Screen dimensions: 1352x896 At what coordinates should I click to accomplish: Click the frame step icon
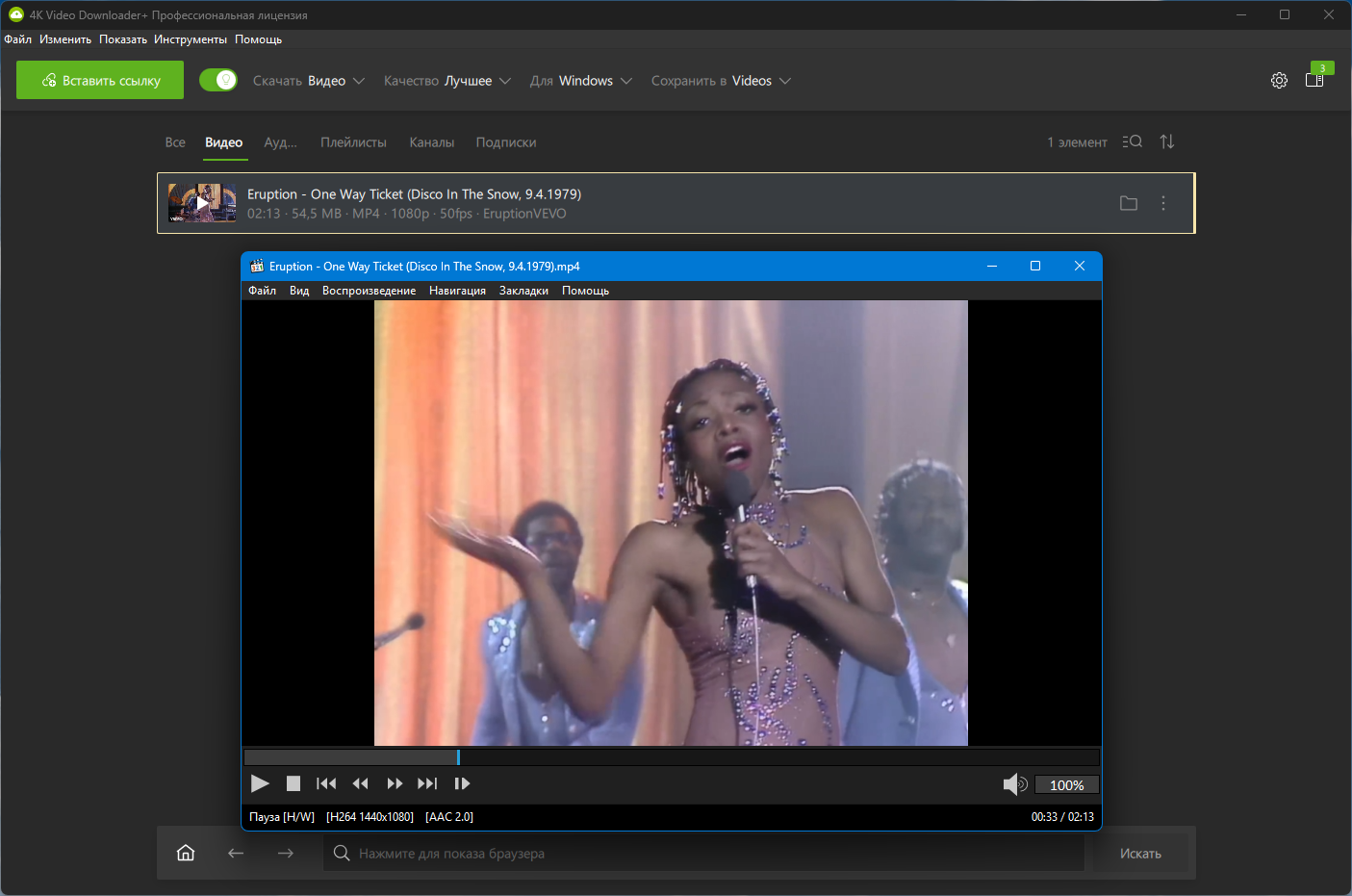click(x=462, y=784)
